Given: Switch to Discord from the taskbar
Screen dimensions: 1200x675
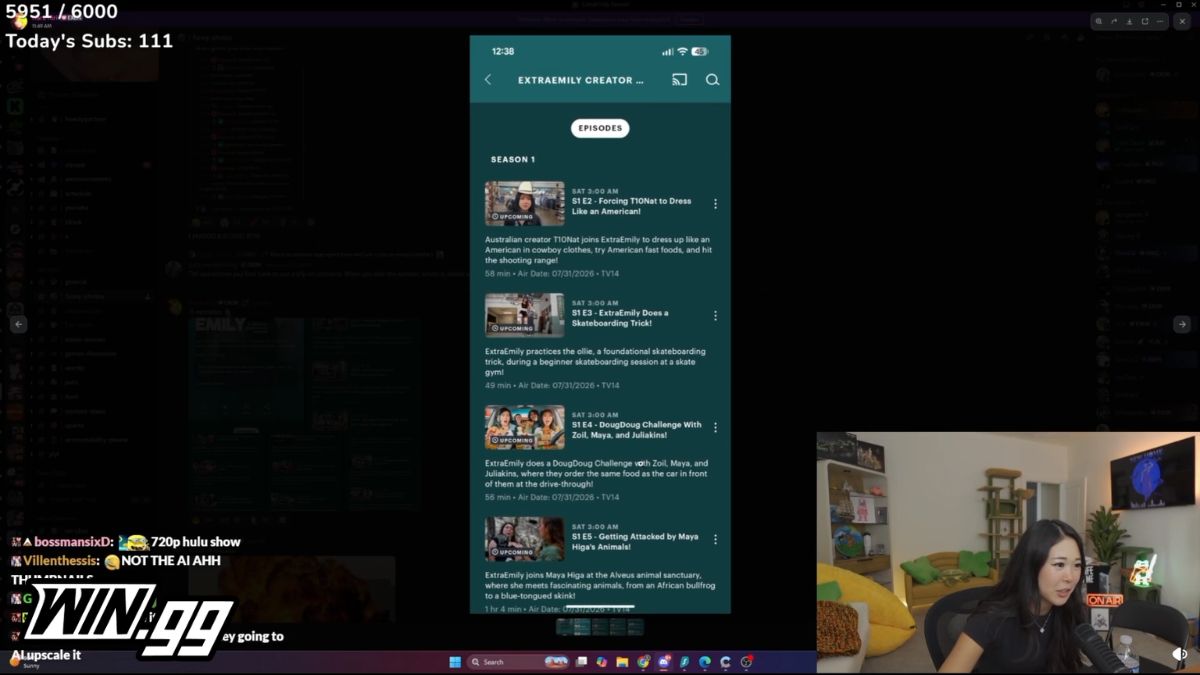Looking at the screenshot, I should (x=664, y=662).
